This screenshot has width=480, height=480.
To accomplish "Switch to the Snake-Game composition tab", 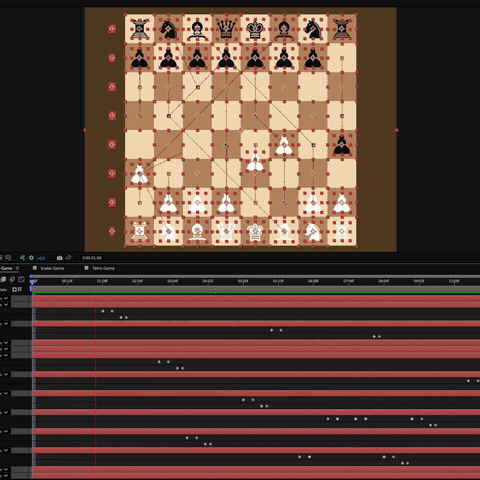I will (52, 268).
